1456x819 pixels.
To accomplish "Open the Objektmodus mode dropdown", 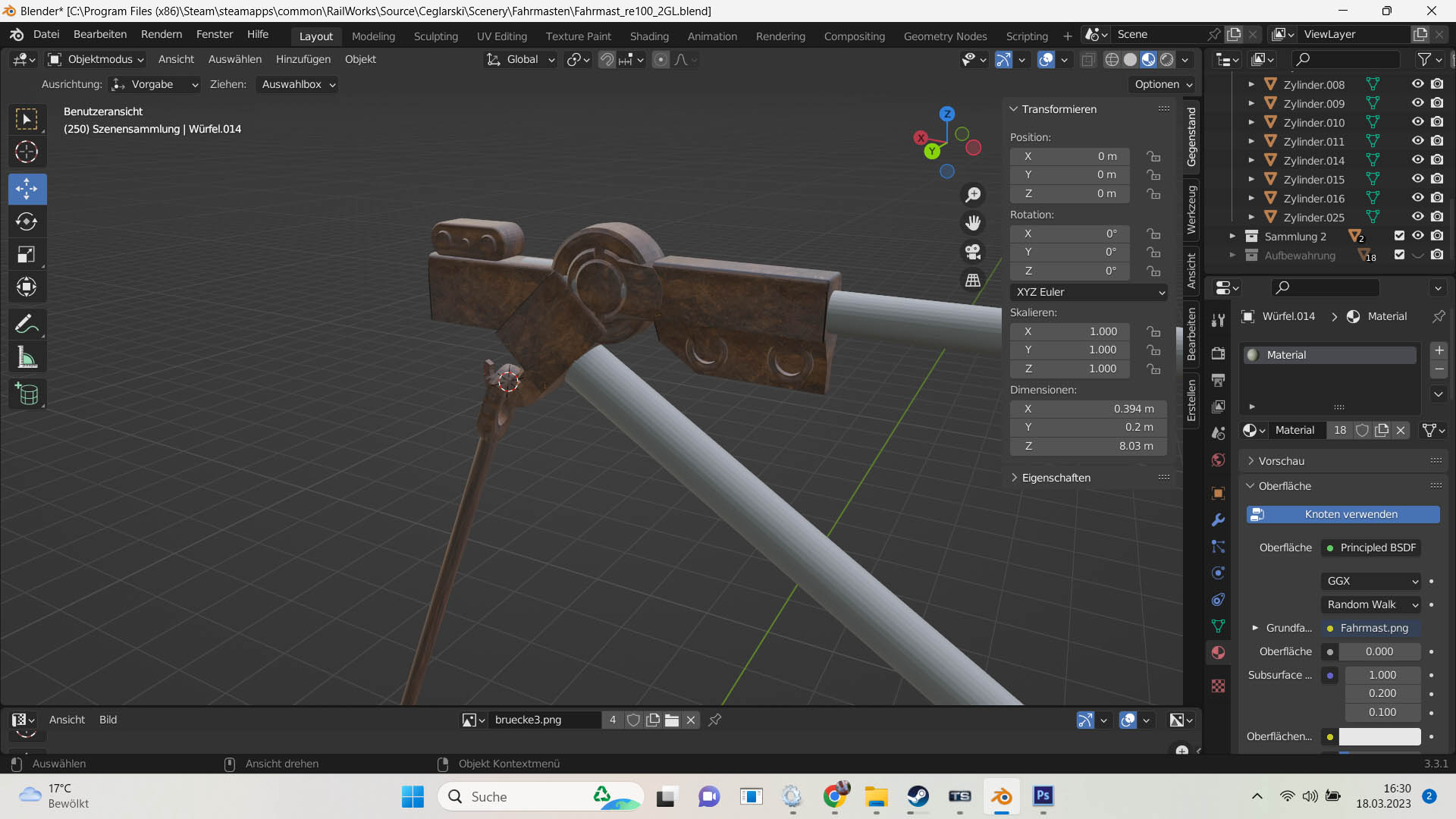I will 96,59.
